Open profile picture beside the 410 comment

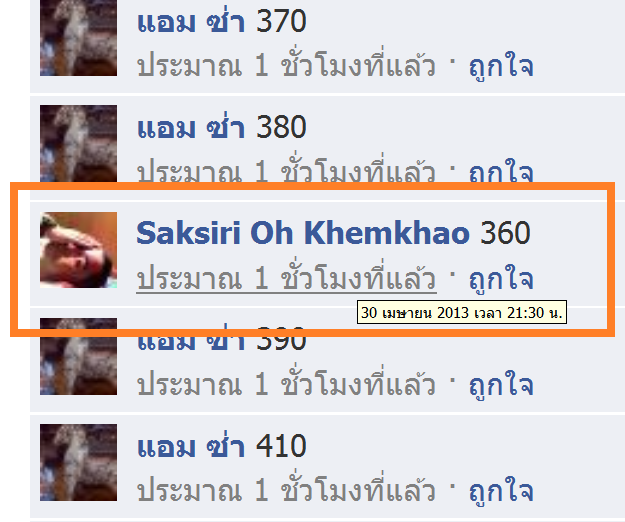tap(79, 463)
